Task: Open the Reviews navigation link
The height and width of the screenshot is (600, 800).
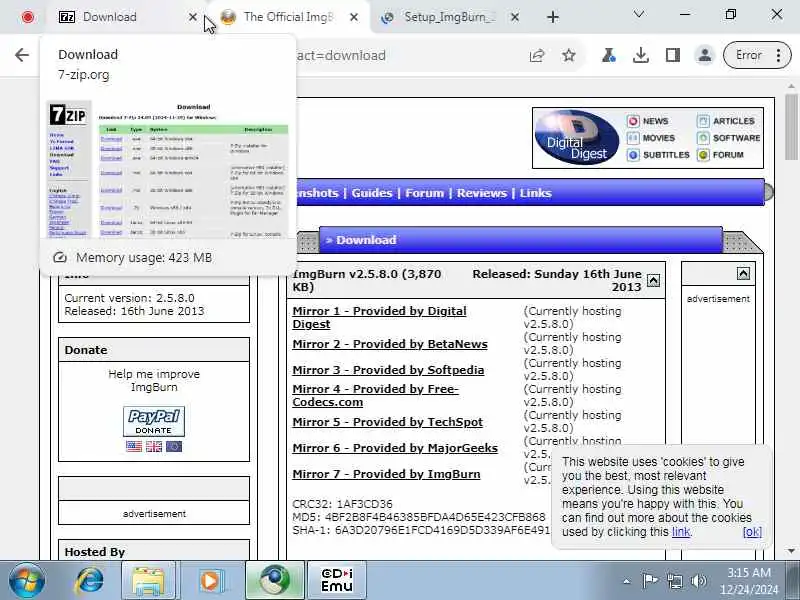Action: click(482, 193)
